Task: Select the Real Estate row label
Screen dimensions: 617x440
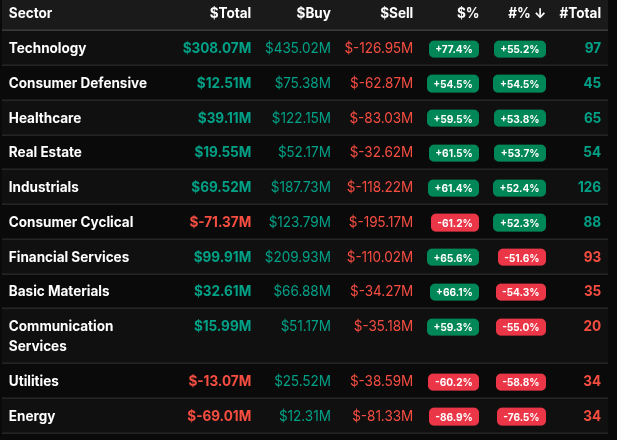Action: (45, 152)
